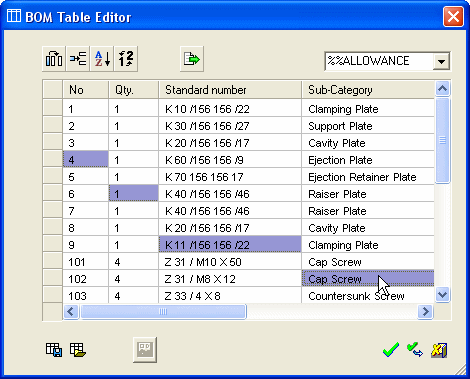Screen dimensions: 470x379
Task: Select the Ejection Retainer Plate cell
Action: [368, 177]
